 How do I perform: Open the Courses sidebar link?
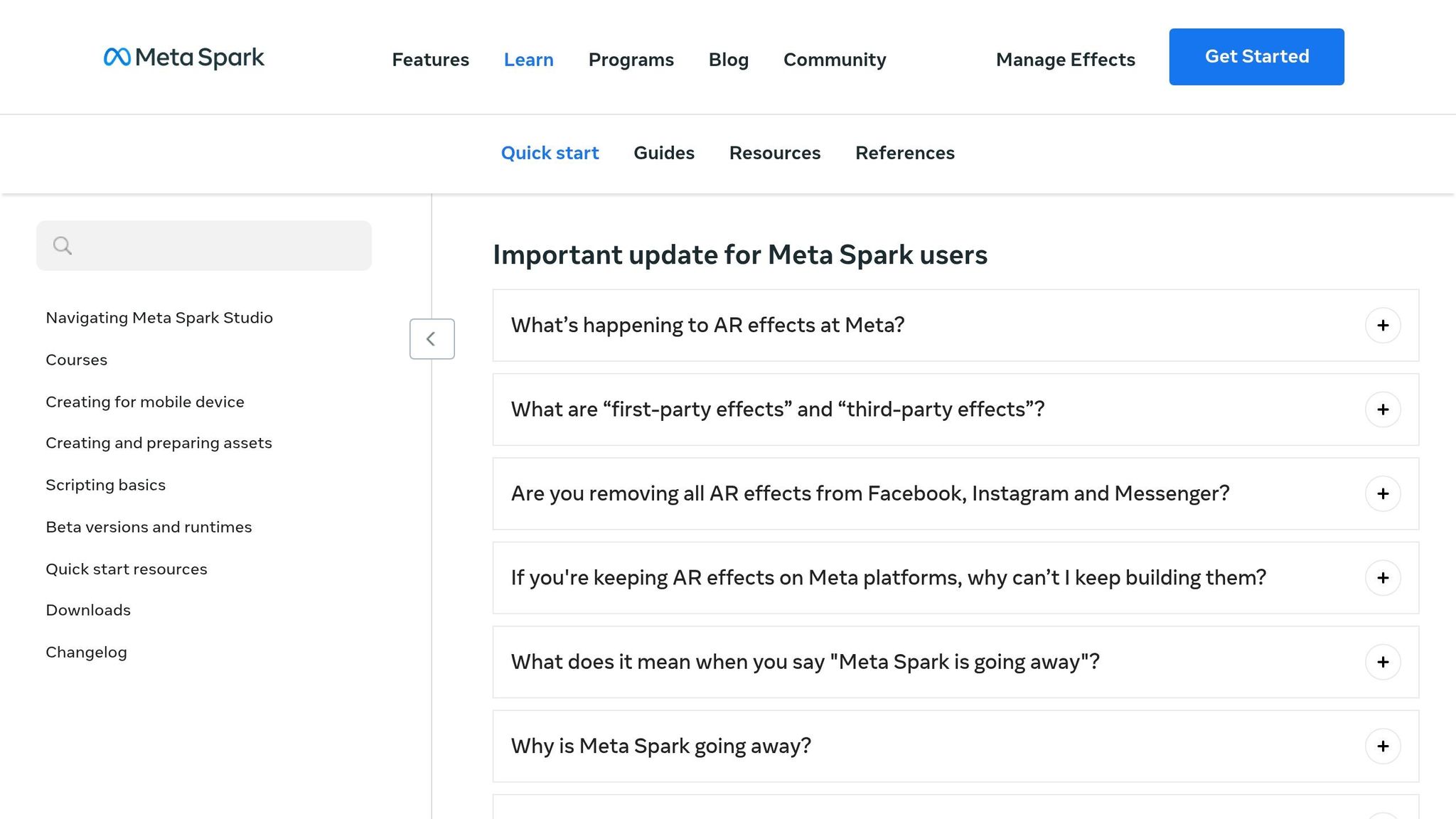(76, 360)
